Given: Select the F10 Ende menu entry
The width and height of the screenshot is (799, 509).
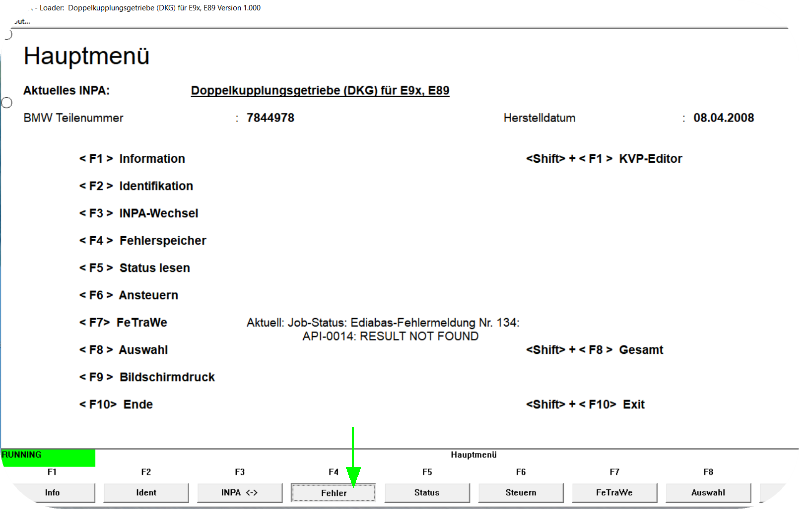Looking at the screenshot, I should 116,405.
